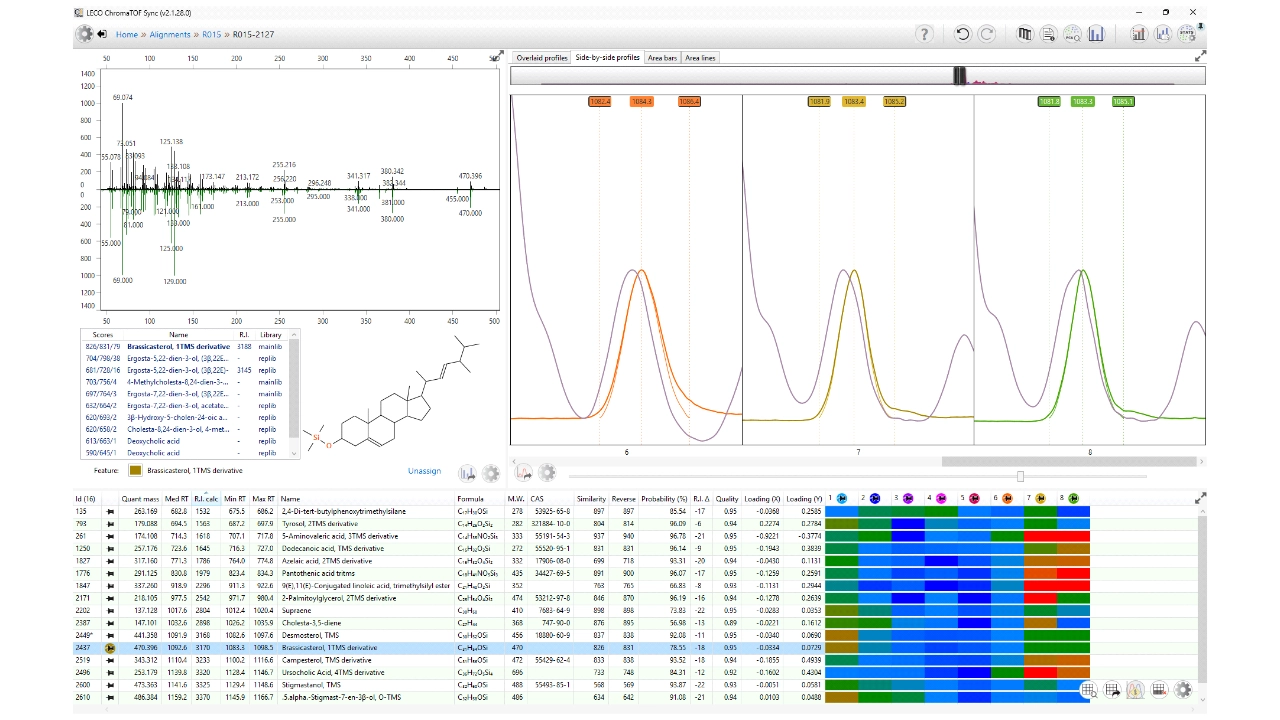1280x720 pixels.
Task: Go to Alignments in the breadcrumb
Action: (170, 34)
